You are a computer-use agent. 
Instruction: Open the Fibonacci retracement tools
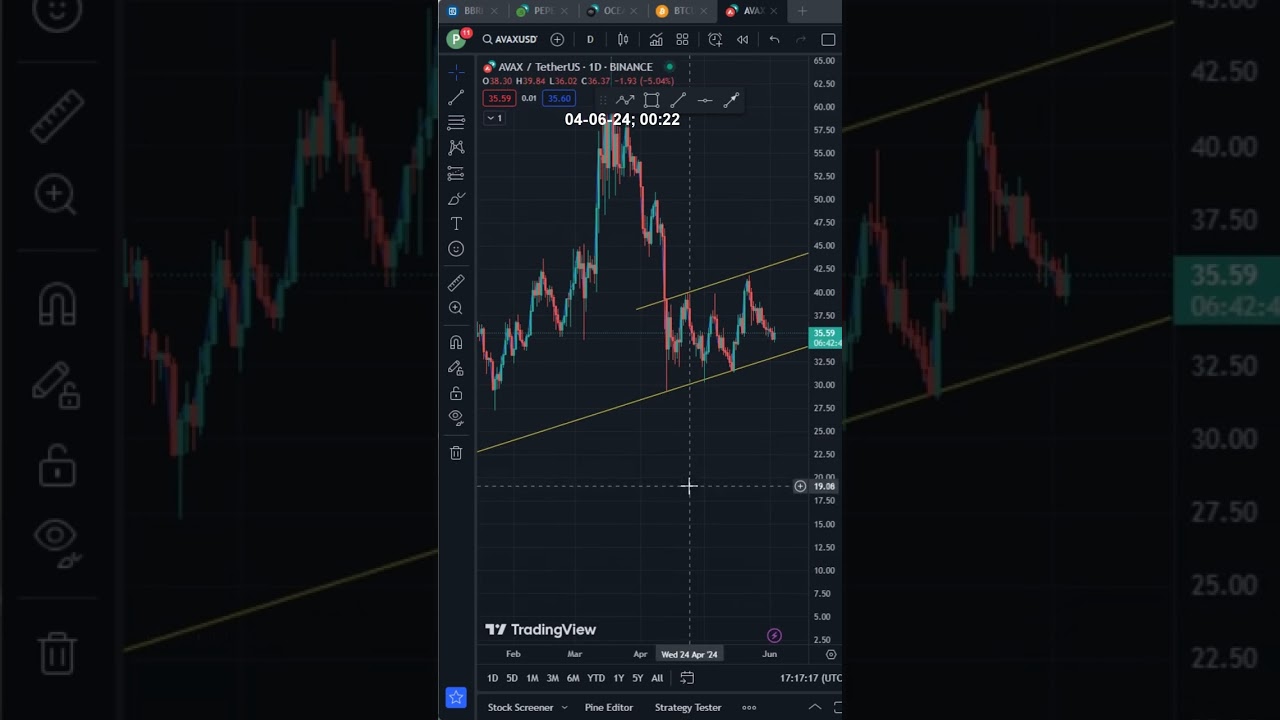pyautogui.click(x=456, y=122)
